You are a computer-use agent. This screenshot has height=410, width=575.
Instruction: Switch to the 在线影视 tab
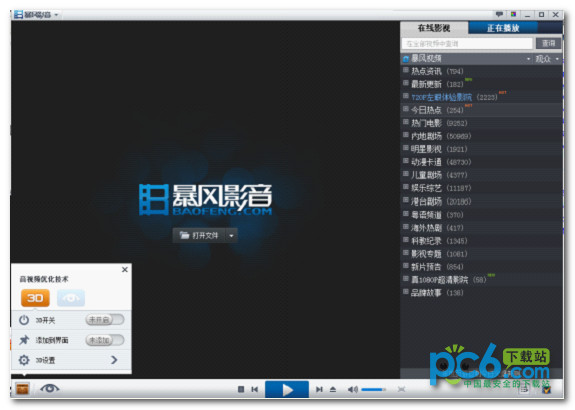point(434,28)
